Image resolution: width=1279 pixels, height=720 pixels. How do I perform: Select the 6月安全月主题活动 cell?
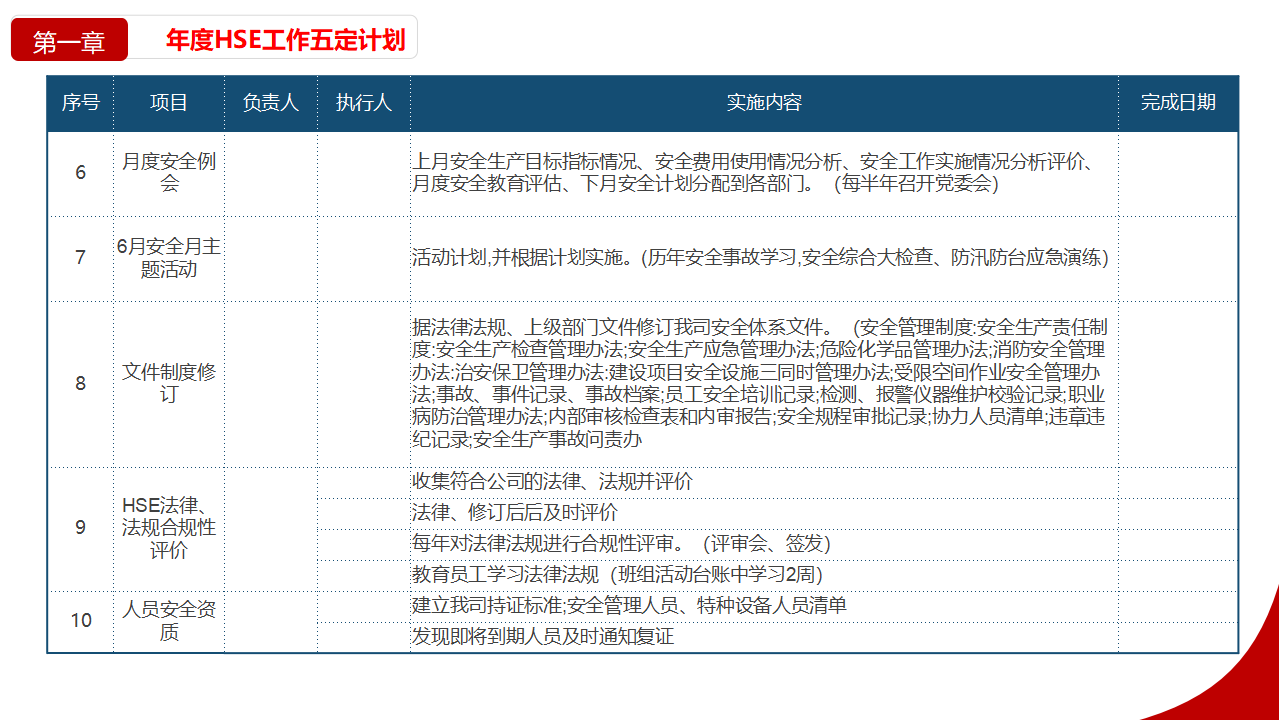(x=169, y=258)
